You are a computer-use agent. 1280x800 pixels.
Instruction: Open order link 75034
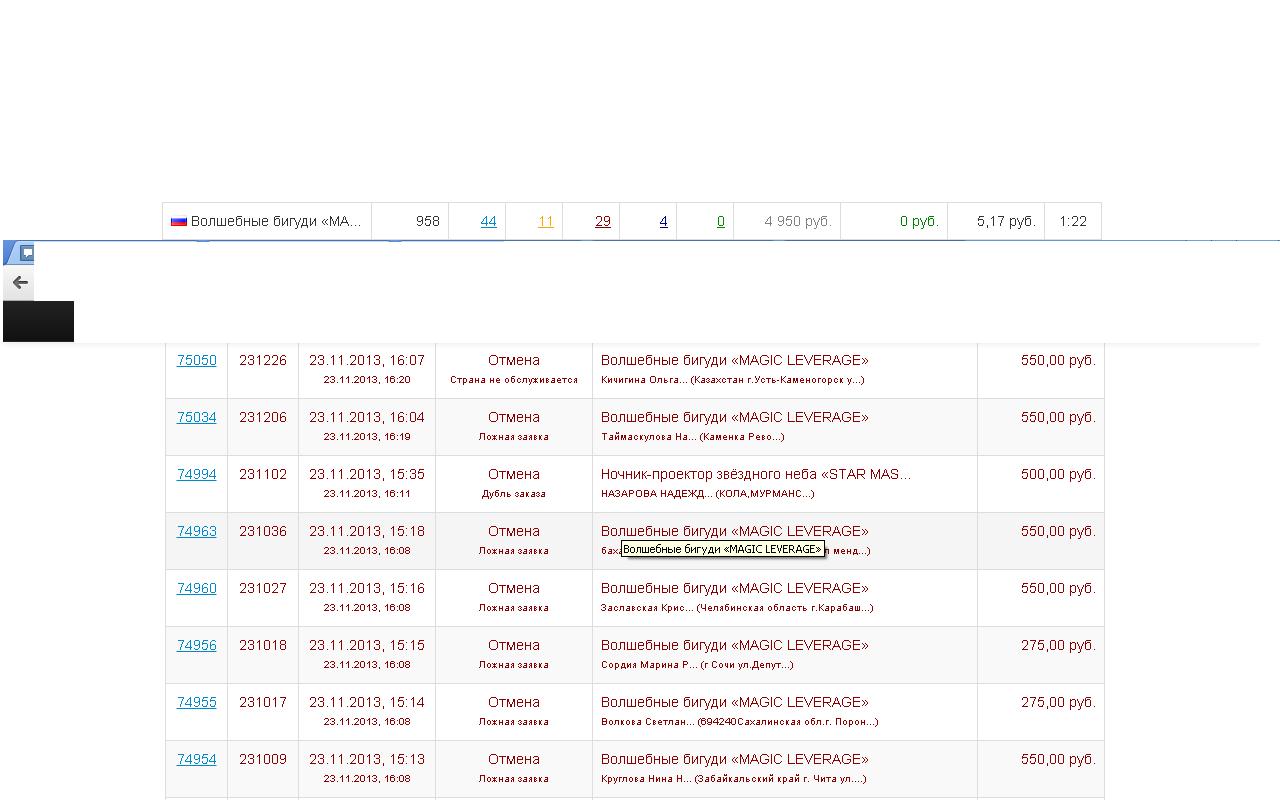click(x=196, y=417)
